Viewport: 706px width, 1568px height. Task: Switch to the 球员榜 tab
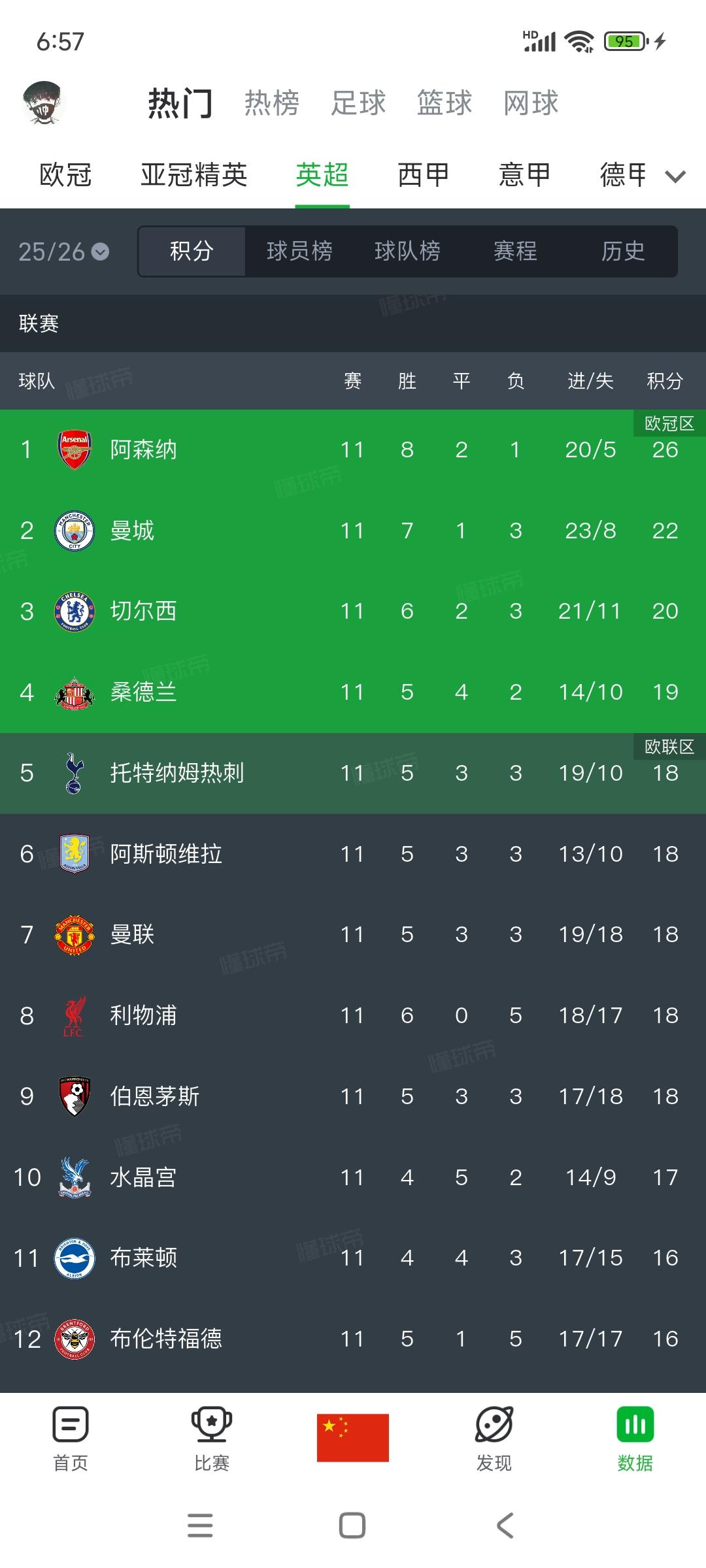[x=299, y=252]
